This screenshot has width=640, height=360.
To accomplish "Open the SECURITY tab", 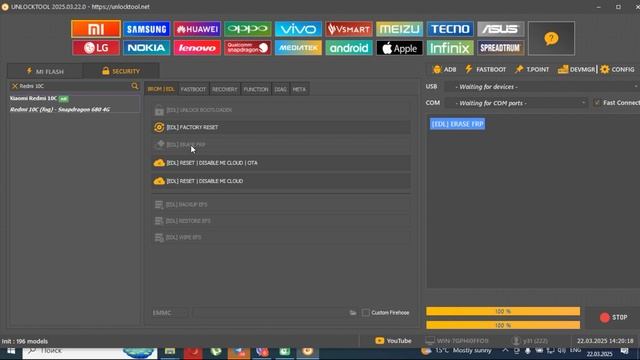I will tap(121, 71).
